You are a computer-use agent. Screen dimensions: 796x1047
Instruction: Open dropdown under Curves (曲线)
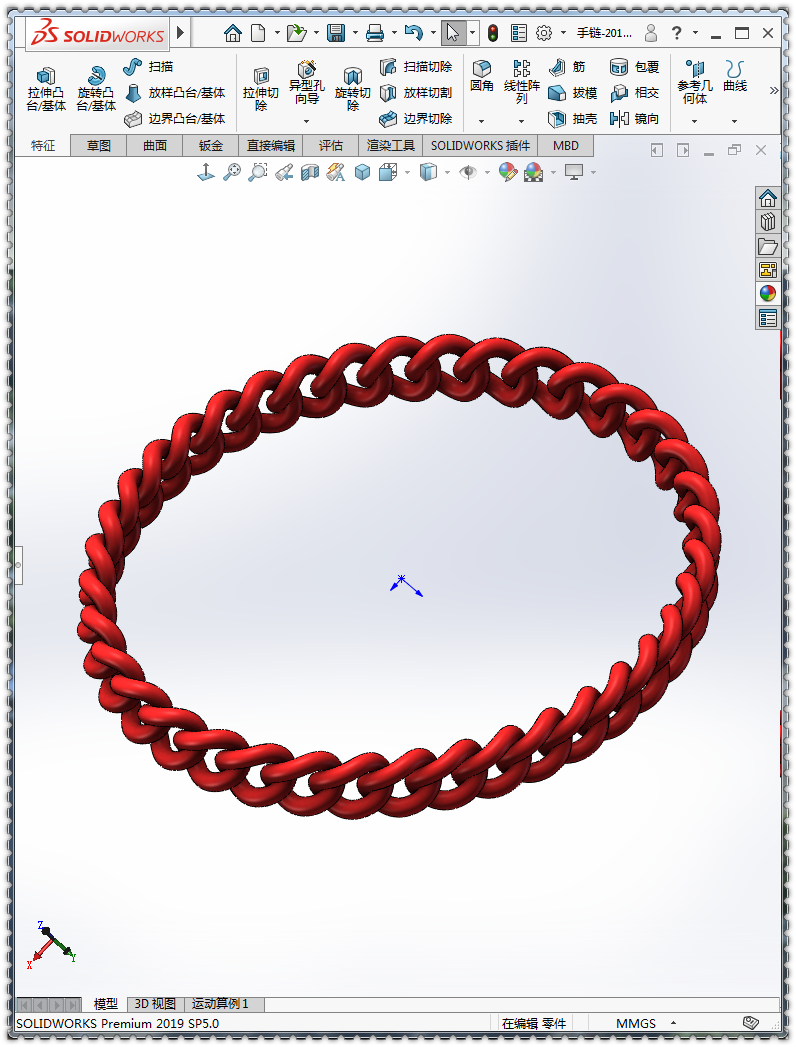[x=735, y=122]
